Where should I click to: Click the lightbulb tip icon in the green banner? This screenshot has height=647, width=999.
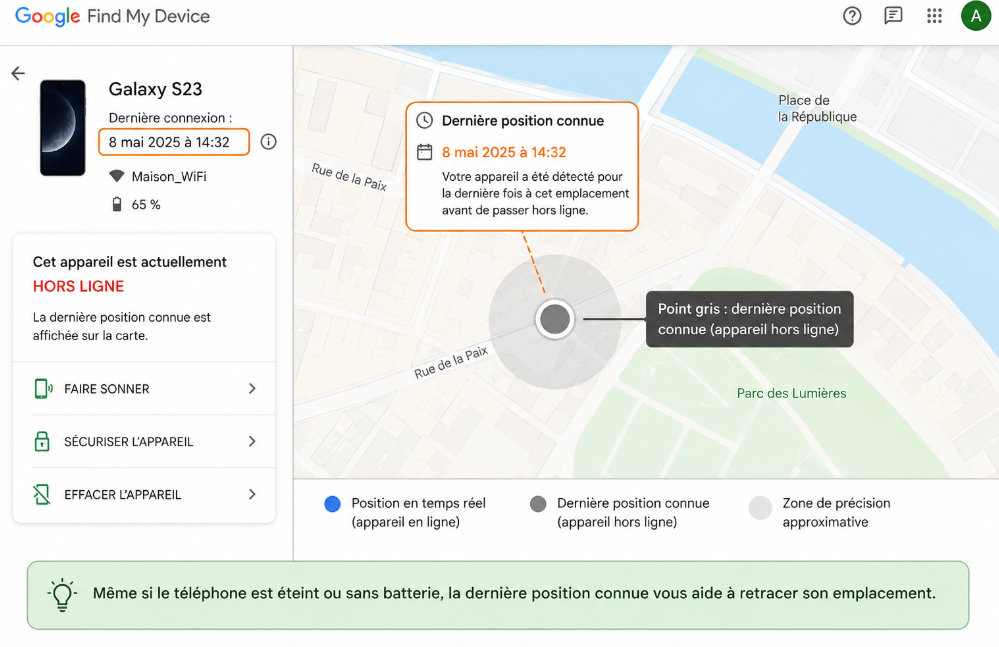pos(62,595)
